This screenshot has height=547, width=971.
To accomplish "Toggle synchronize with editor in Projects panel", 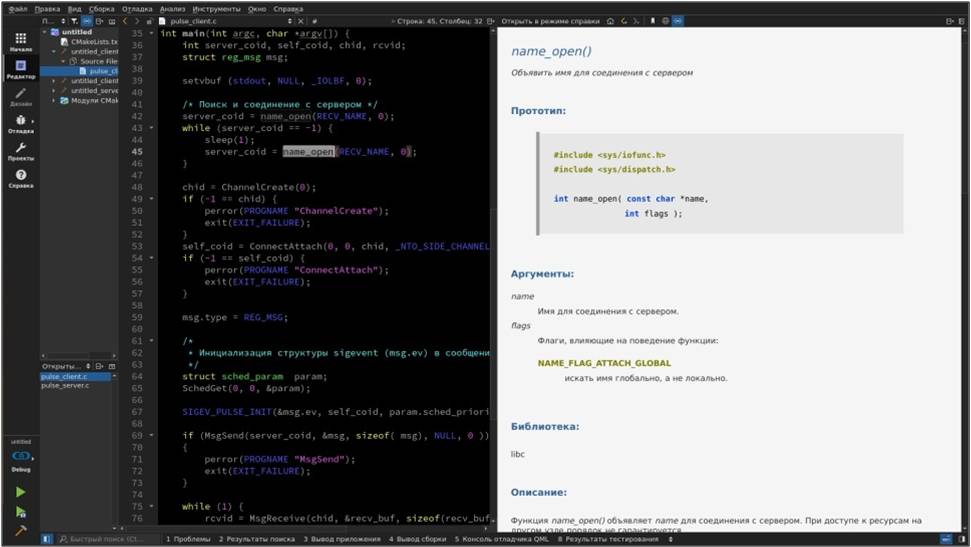I will tap(87, 21).
